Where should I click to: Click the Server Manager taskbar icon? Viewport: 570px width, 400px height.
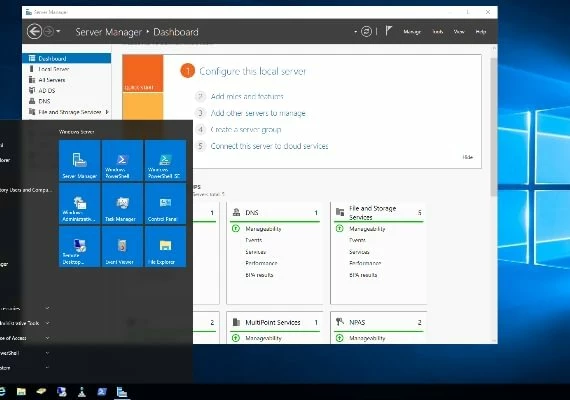coord(122,392)
